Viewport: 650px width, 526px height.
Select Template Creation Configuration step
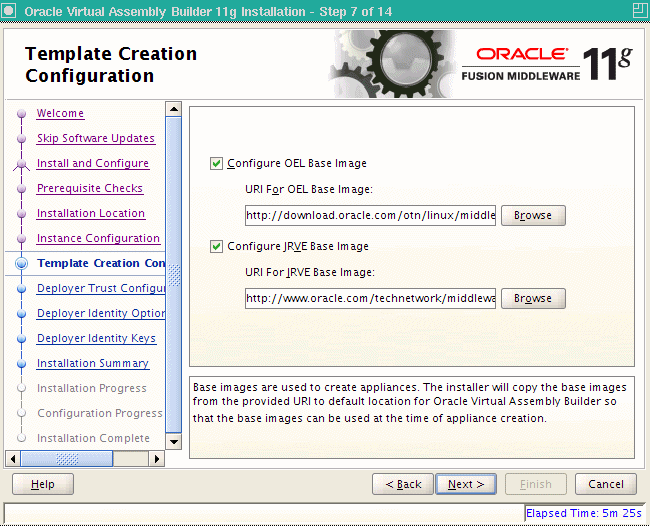pos(101,263)
